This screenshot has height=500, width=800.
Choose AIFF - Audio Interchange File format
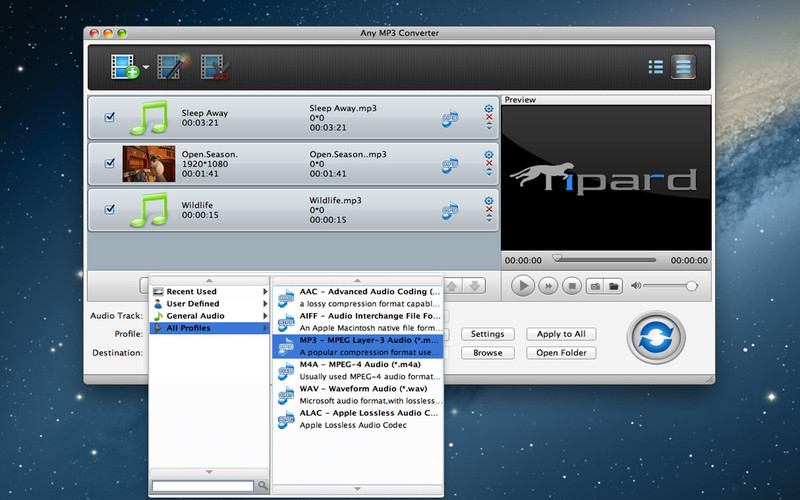(357, 322)
